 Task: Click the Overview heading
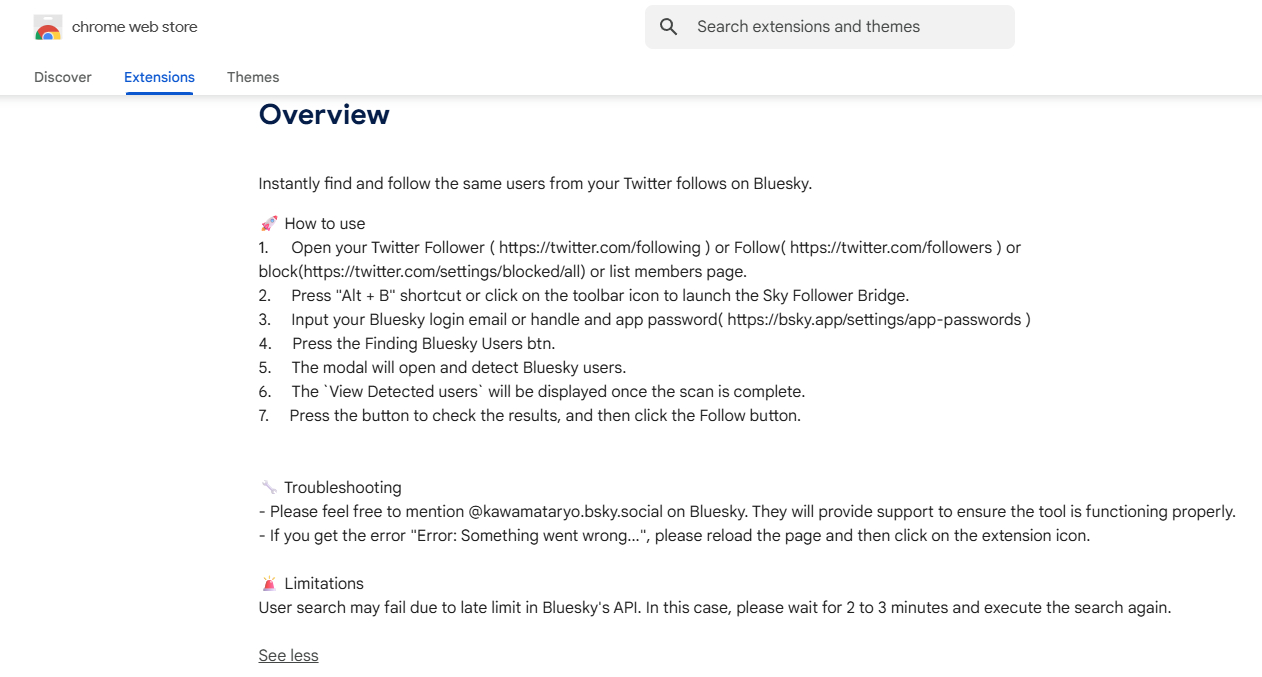(324, 115)
